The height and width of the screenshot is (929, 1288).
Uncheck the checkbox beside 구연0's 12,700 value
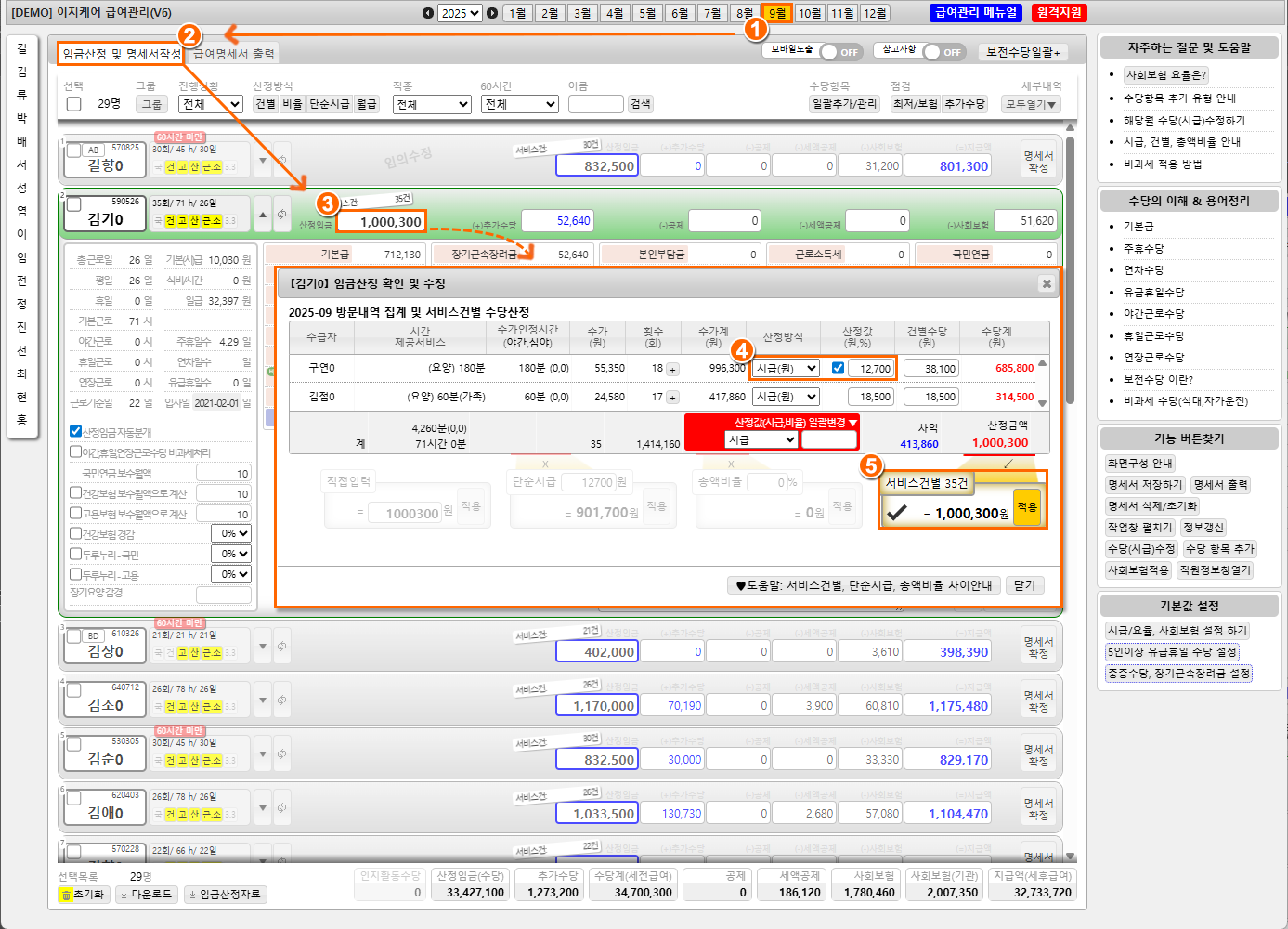coord(838,368)
